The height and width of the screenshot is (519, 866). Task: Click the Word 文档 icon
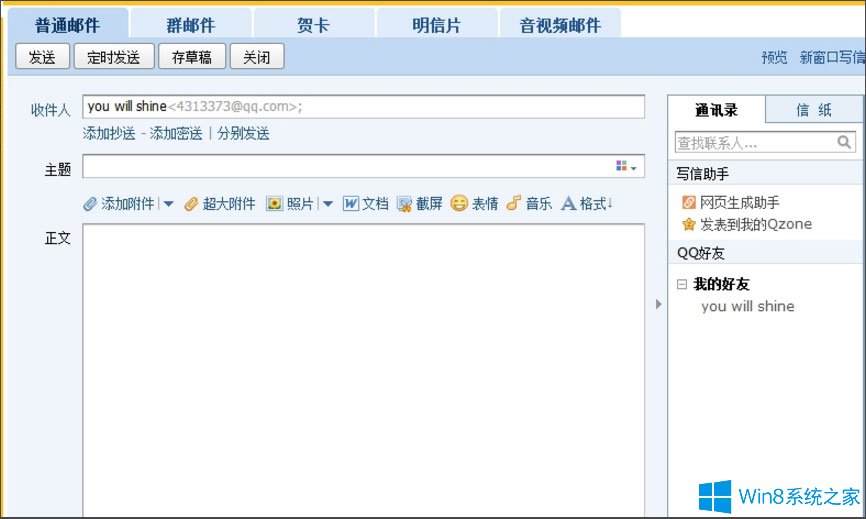[351, 204]
